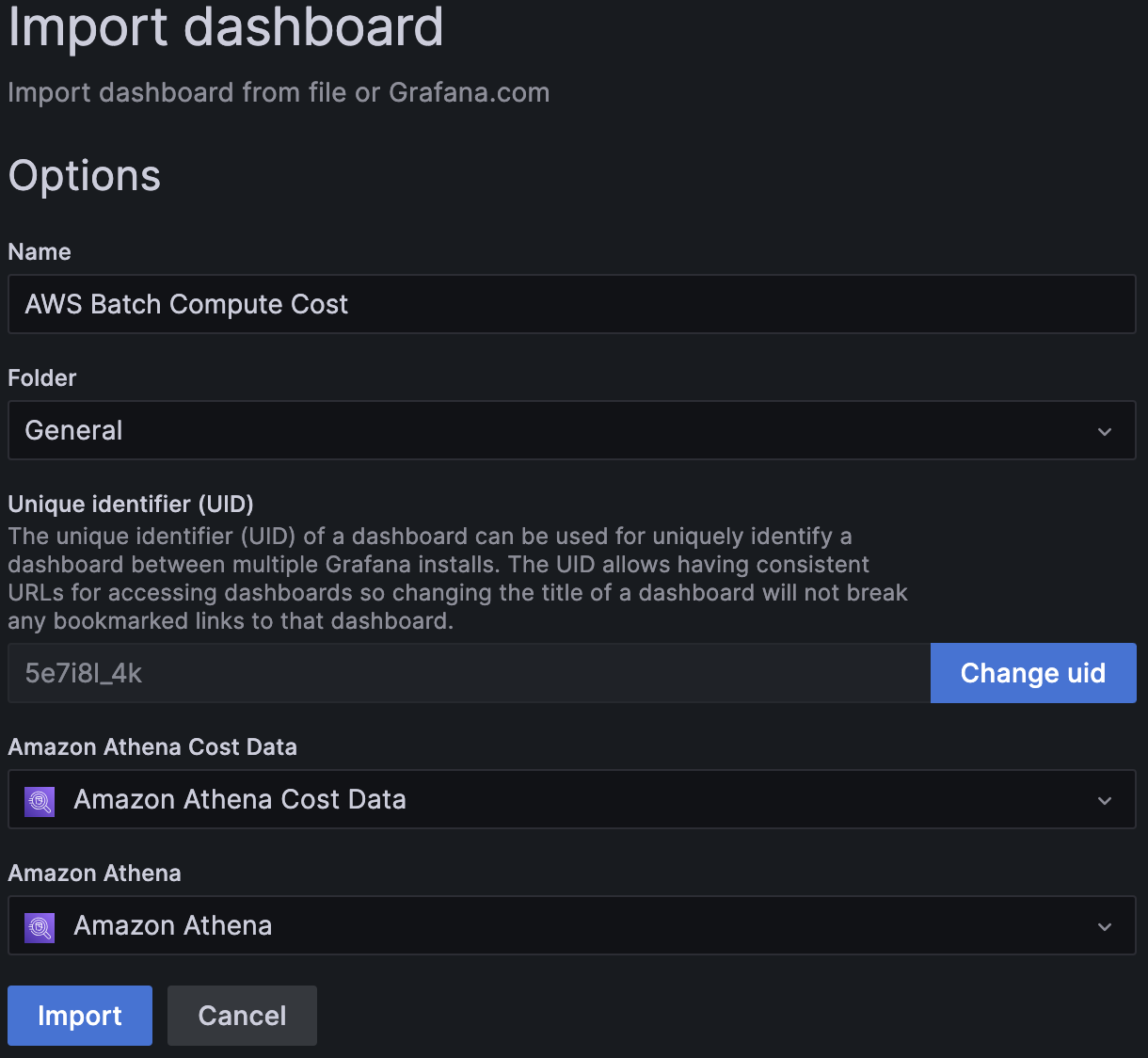Click the Athena icon beside Amazon Athena Cost Data
The image size is (1148, 1058).
(40, 801)
